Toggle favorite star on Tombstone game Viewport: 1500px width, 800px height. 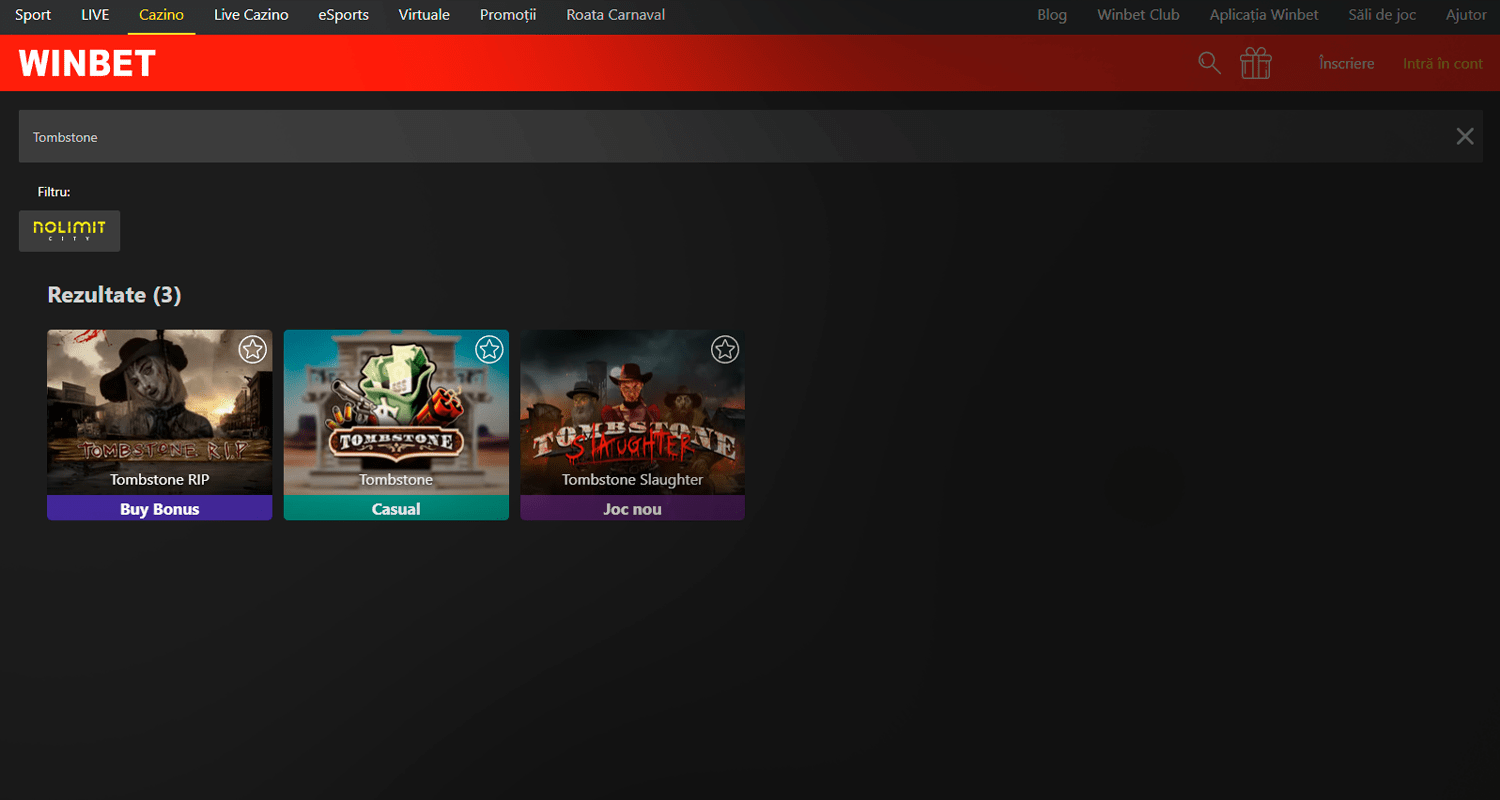[x=489, y=349]
